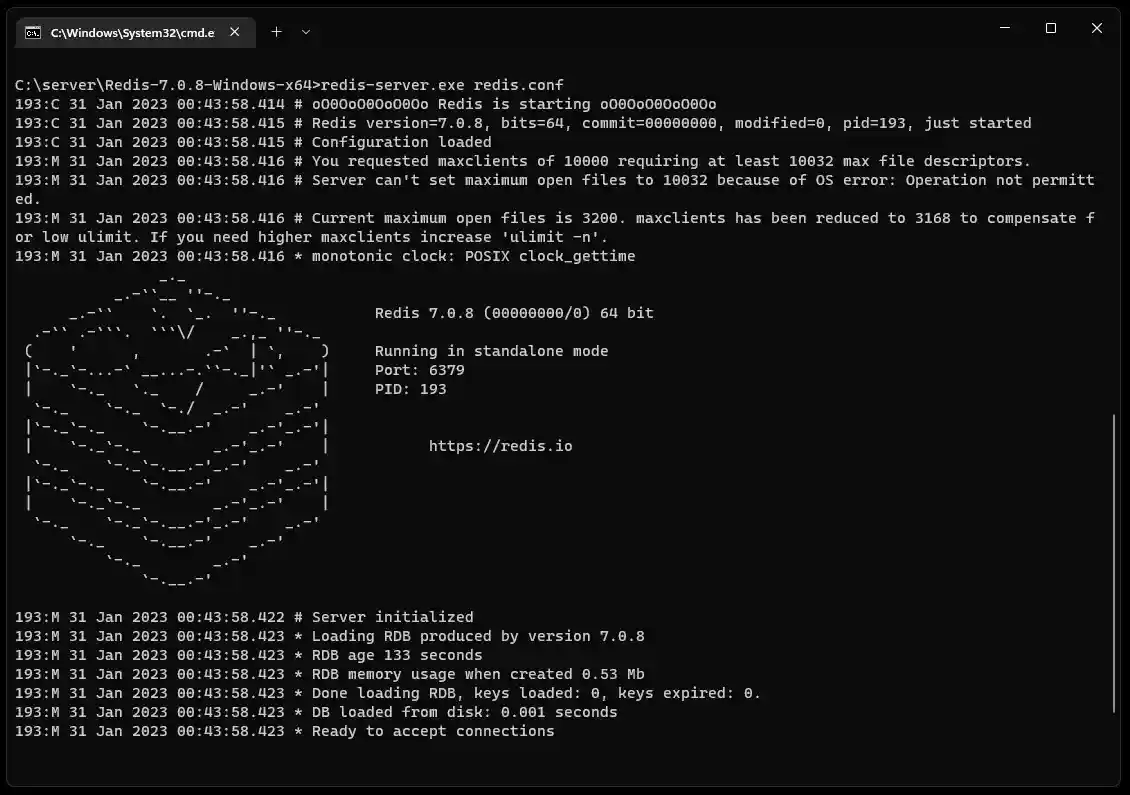Click the 'redis-server.exe redis.conf' command line
Viewport: 1130px width, 795px height.
click(x=289, y=85)
